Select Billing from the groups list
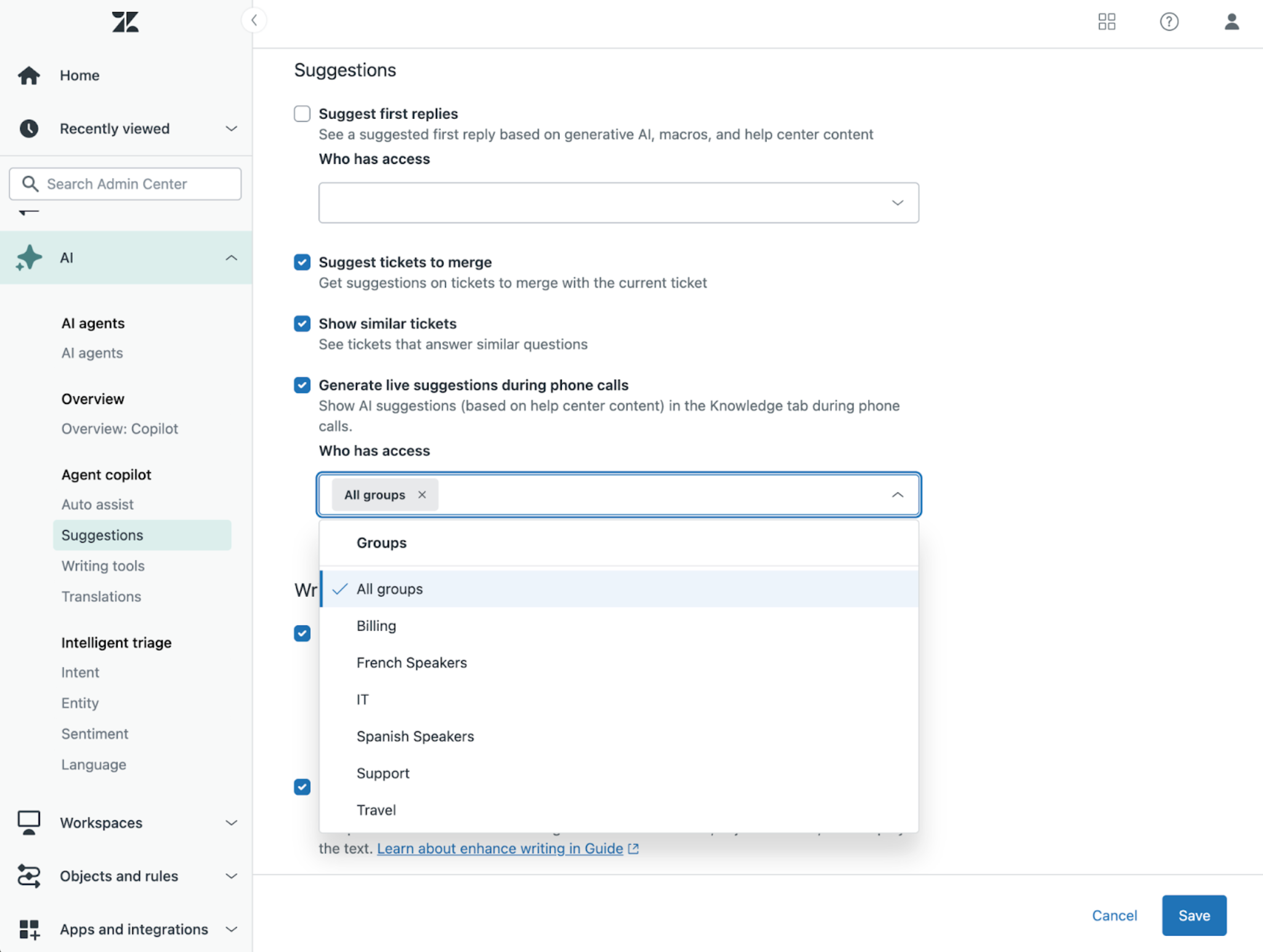This screenshot has height=952, width=1263. click(376, 626)
